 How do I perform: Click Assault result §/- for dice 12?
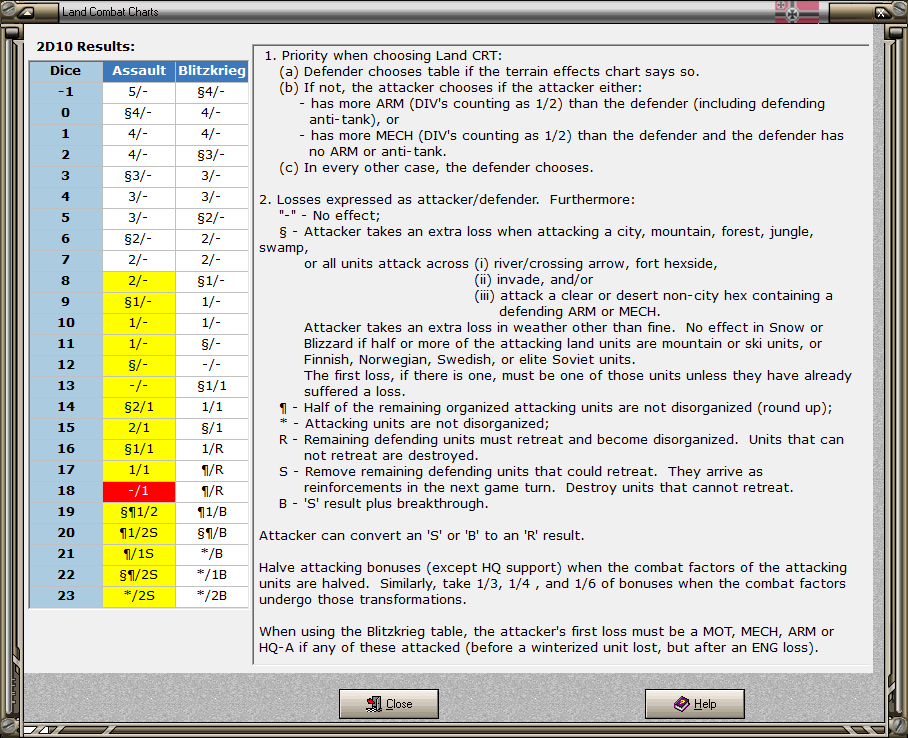[139, 365]
